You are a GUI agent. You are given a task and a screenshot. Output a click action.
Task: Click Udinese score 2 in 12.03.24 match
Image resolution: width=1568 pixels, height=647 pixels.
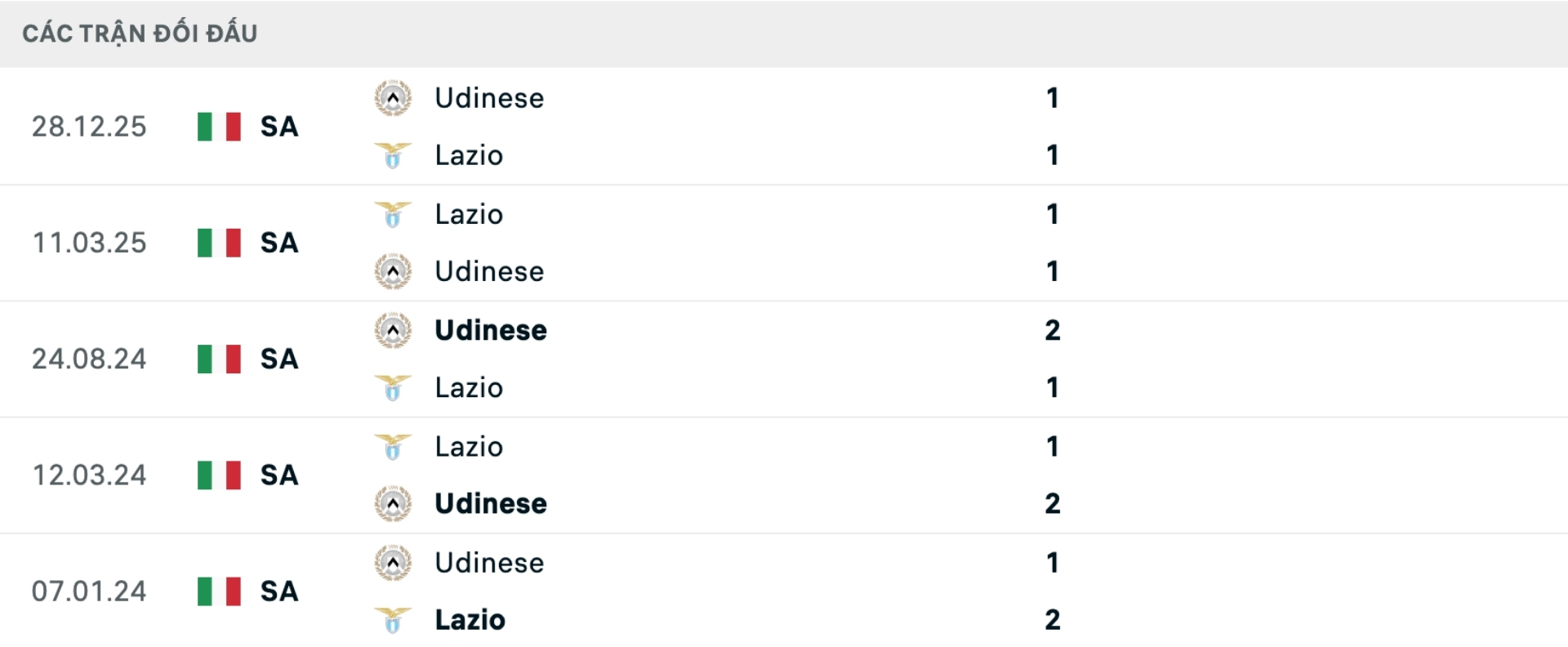coord(1052,503)
